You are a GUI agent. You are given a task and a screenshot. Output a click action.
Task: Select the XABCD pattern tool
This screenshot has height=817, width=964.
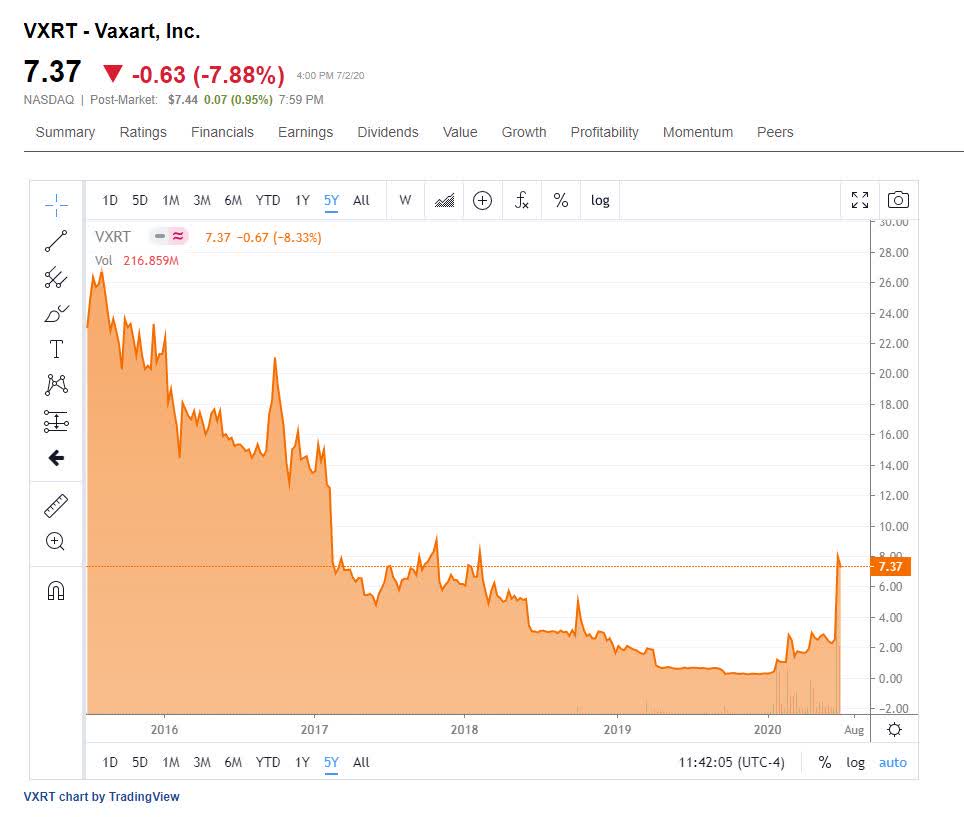(x=56, y=385)
